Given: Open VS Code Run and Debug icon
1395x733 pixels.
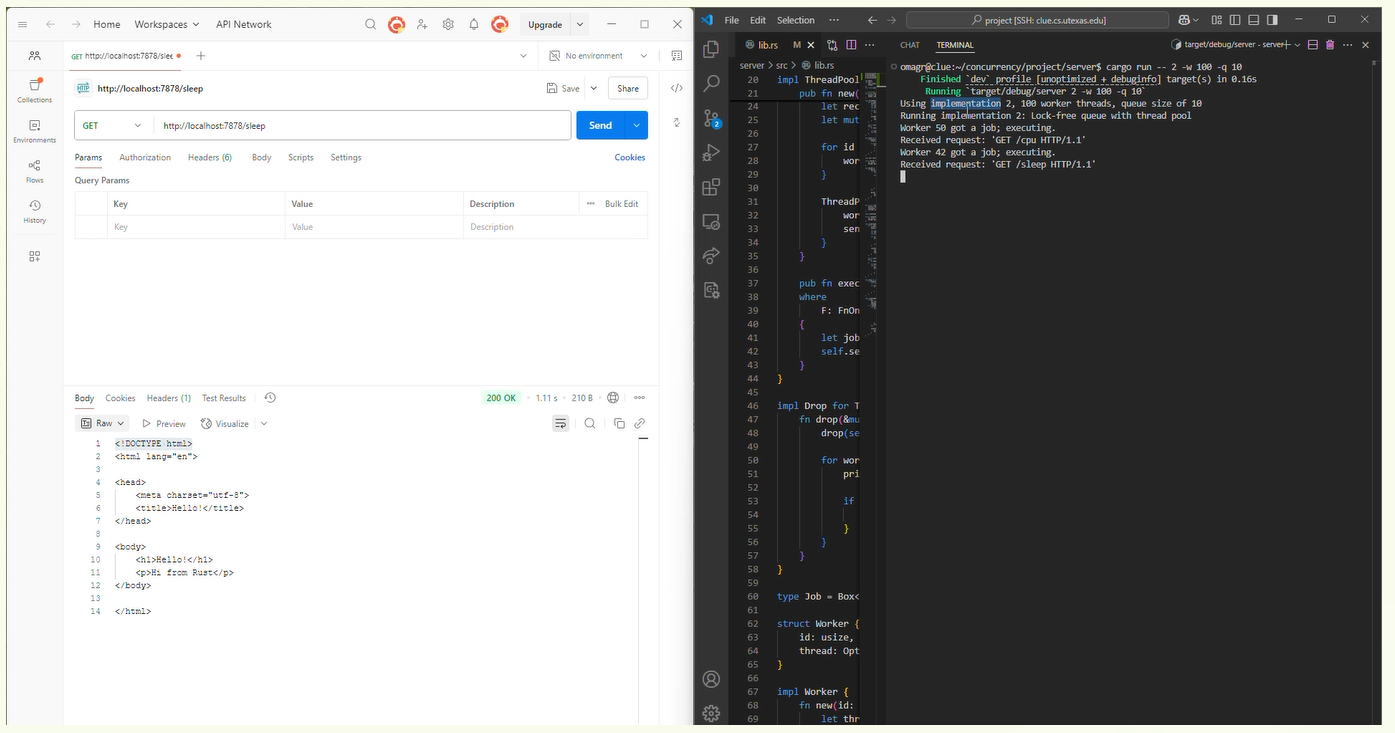Looking at the screenshot, I should 711,153.
